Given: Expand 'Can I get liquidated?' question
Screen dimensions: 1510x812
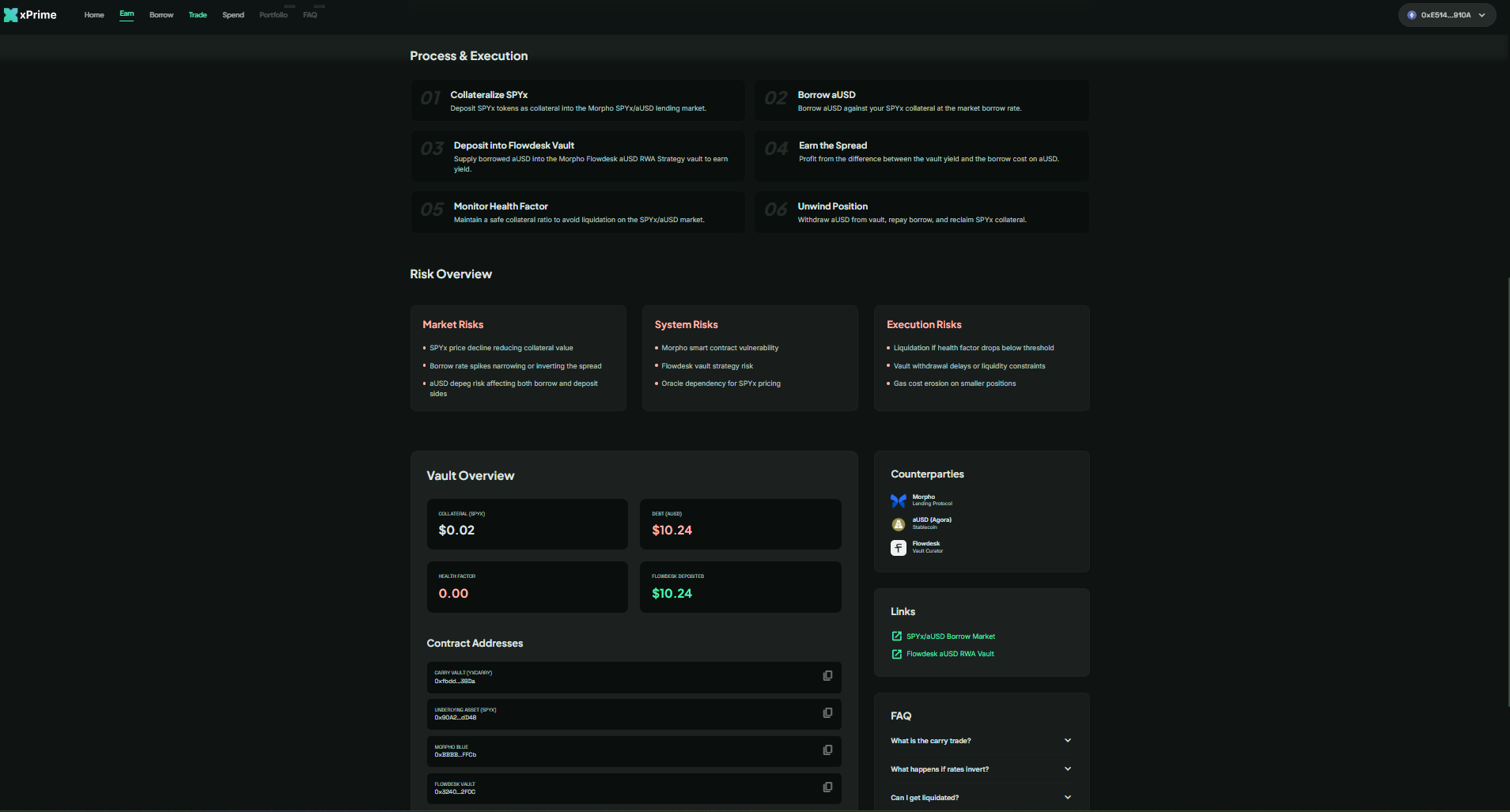Looking at the screenshot, I should [981, 798].
